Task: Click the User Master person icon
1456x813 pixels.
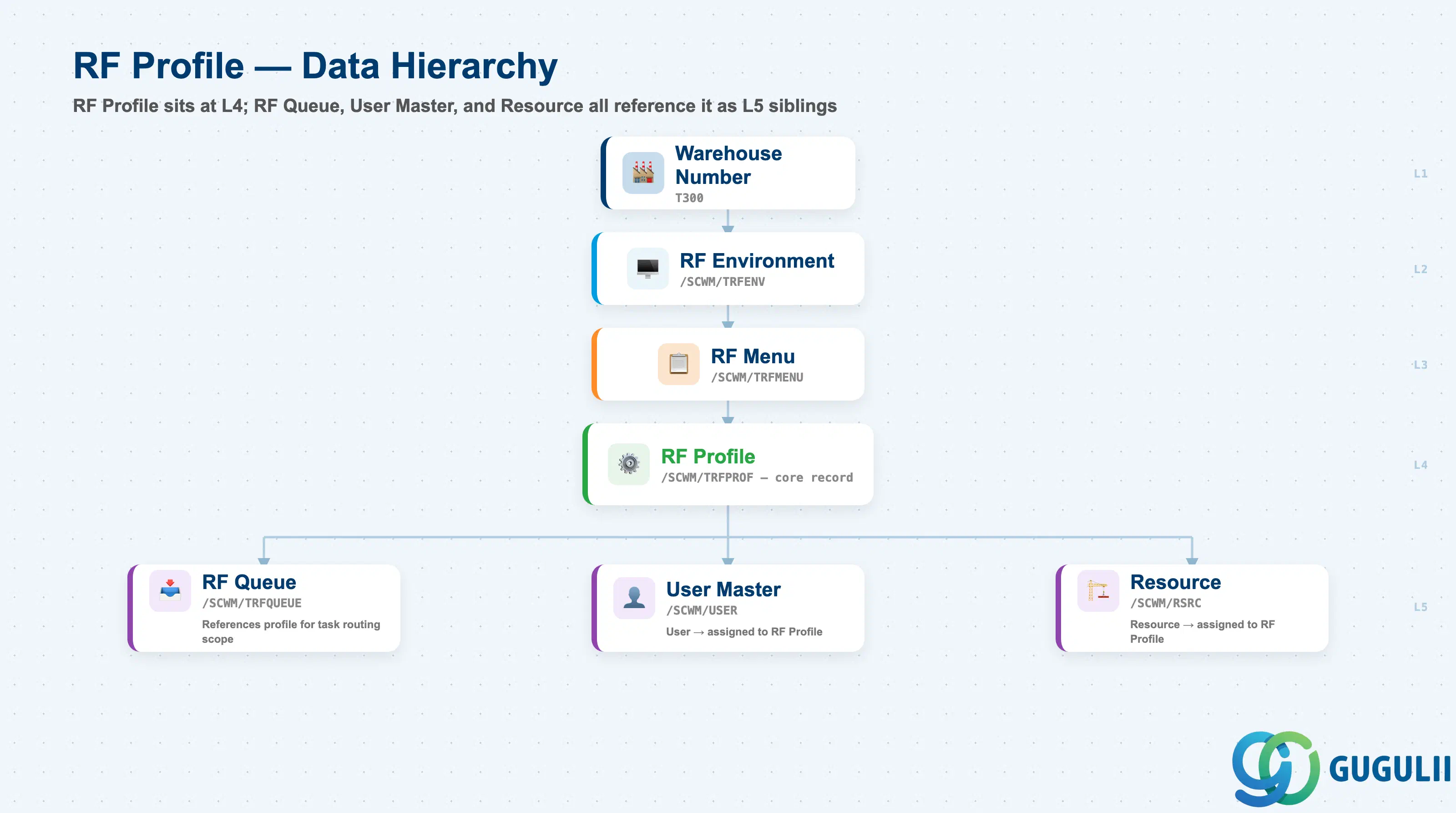Action: tap(634, 598)
